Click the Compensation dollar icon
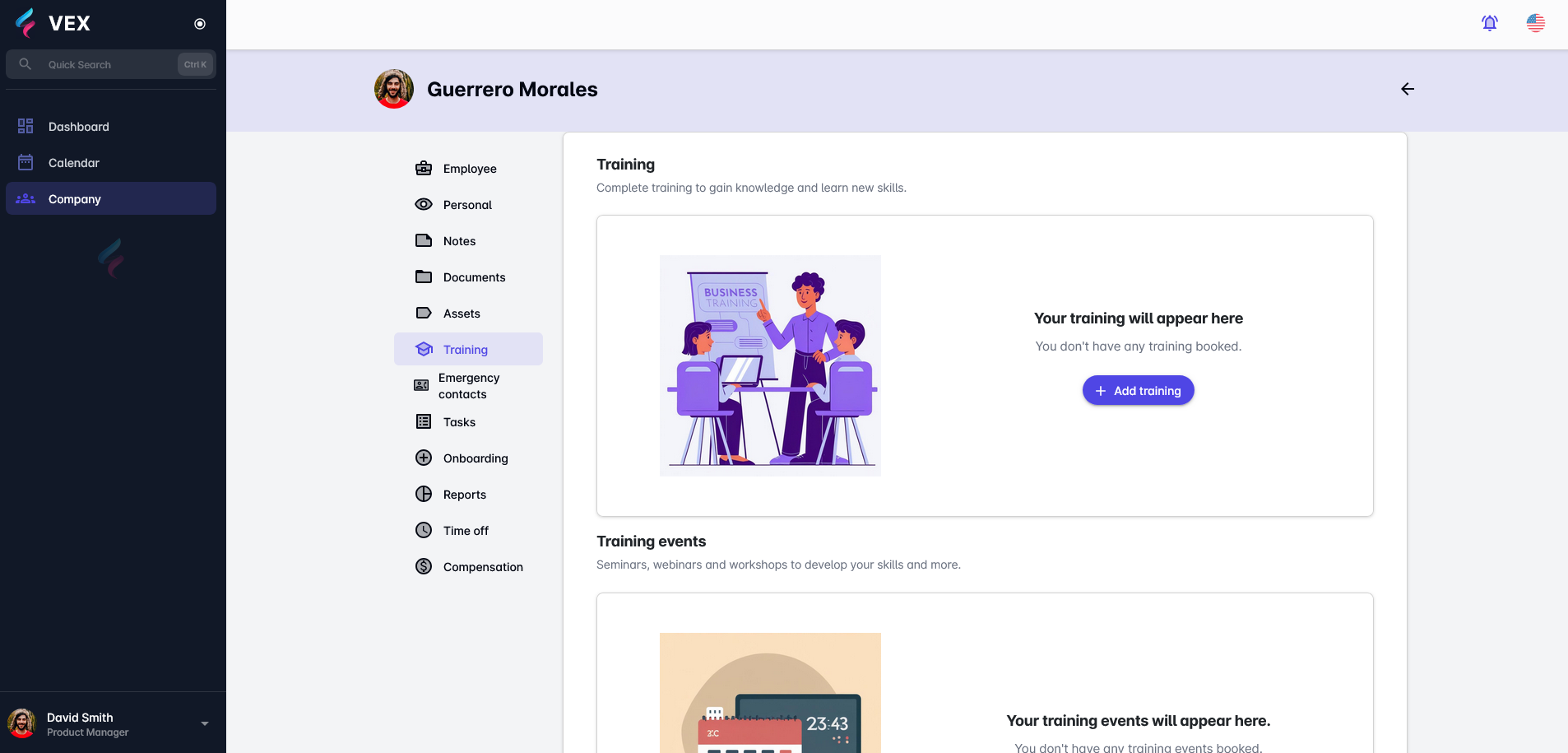 click(423, 566)
